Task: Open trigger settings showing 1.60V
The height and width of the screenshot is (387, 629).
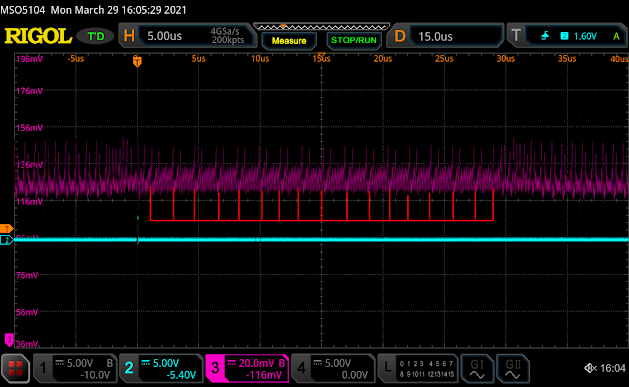Action: [568, 36]
